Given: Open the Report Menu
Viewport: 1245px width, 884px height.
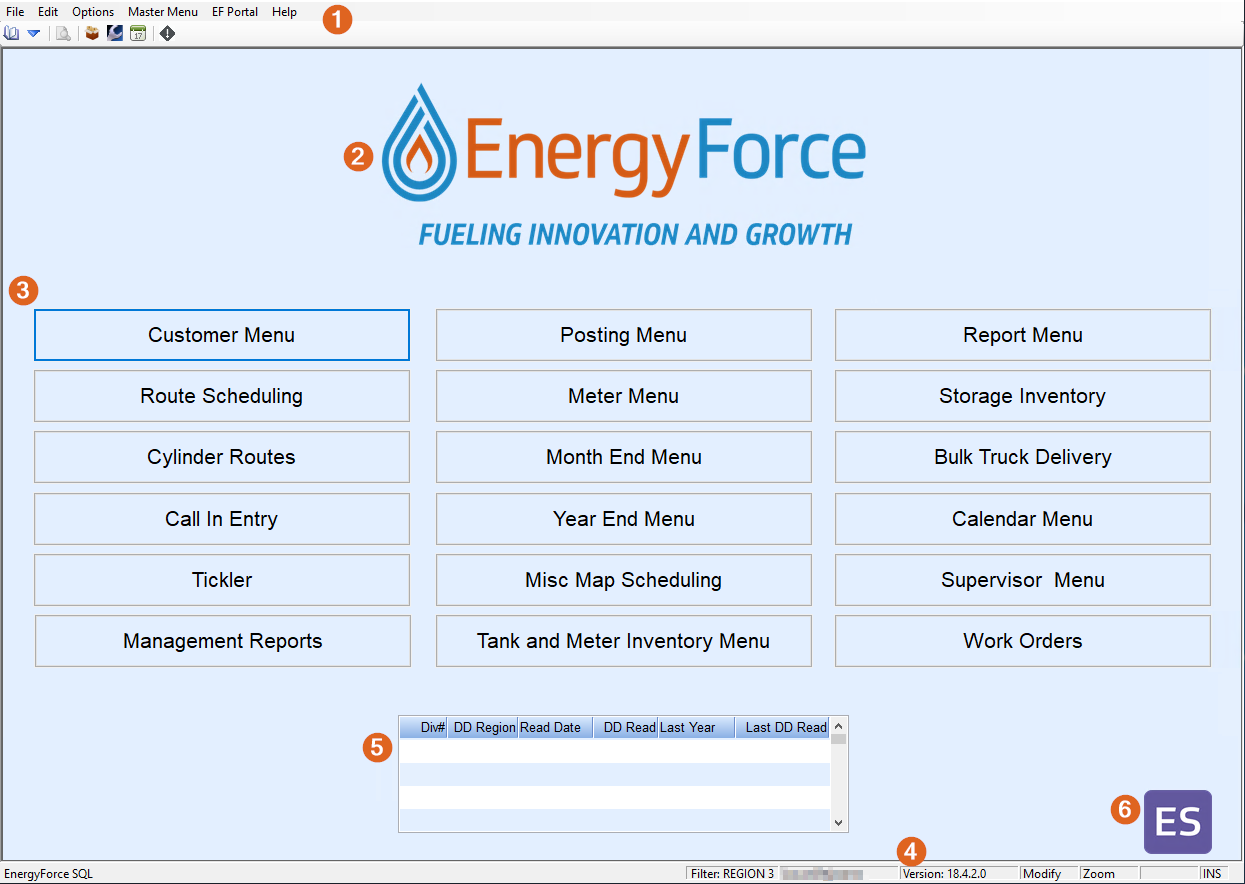Looking at the screenshot, I should point(1023,335).
